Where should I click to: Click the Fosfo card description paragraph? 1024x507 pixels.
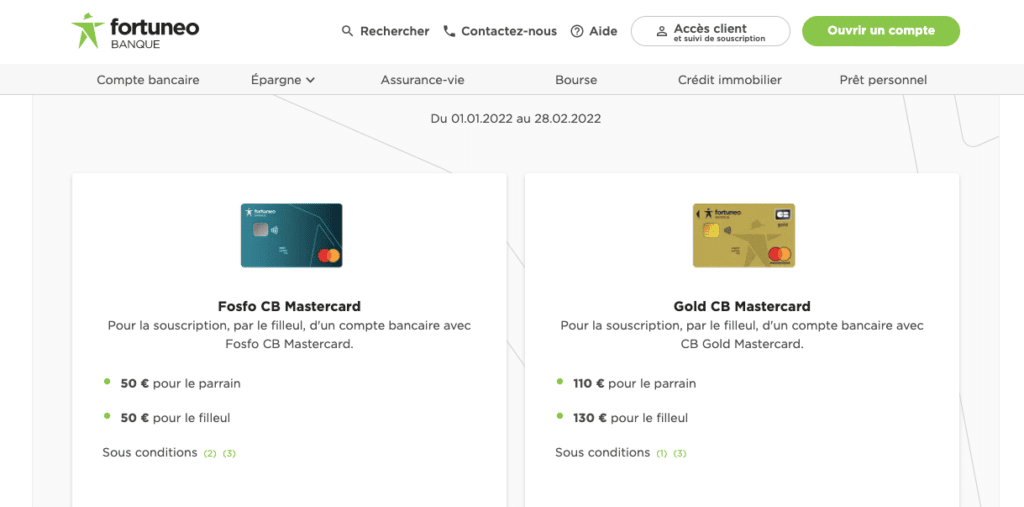point(289,335)
